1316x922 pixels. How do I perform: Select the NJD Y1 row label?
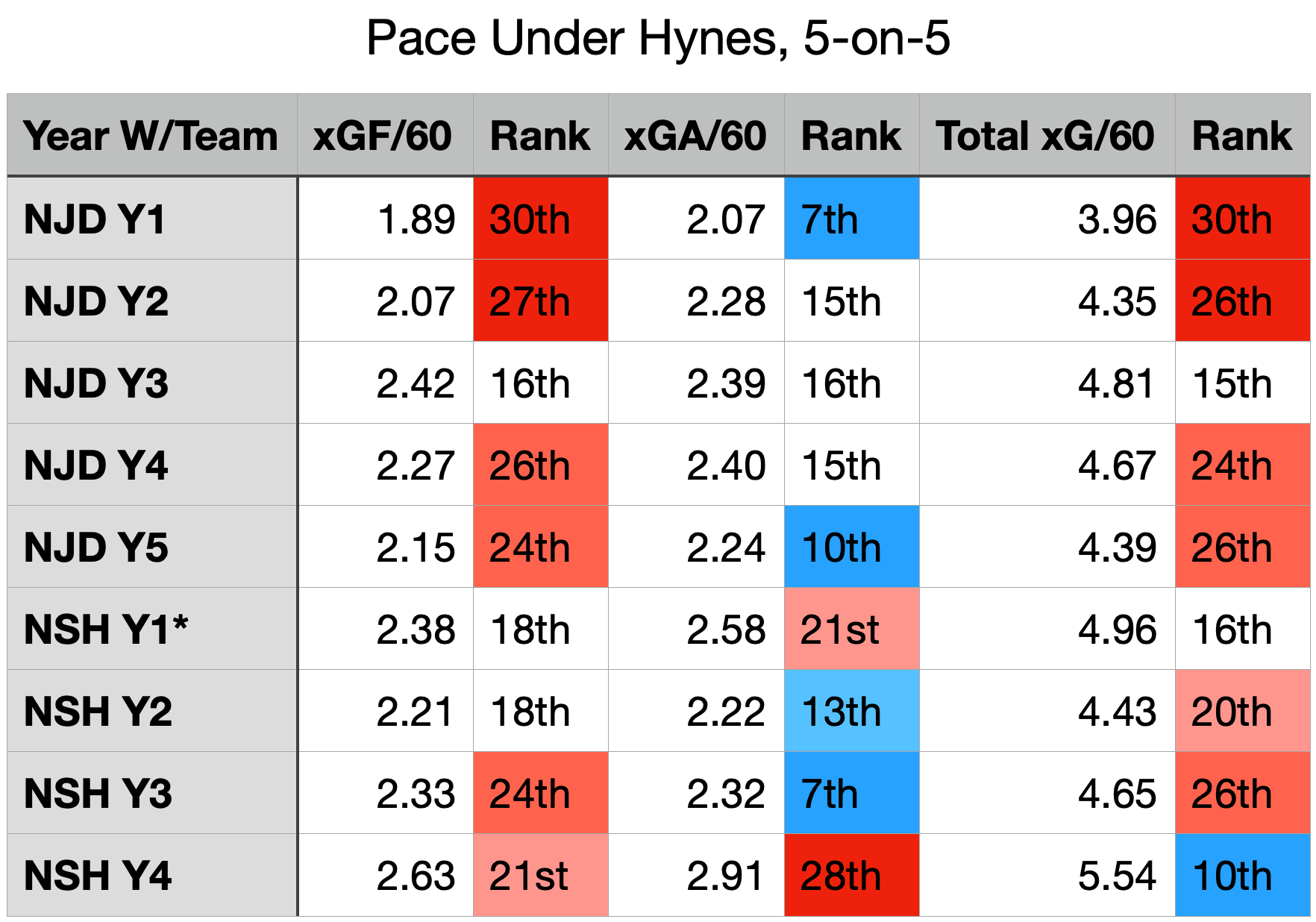pyautogui.click(x=95, y=219)
